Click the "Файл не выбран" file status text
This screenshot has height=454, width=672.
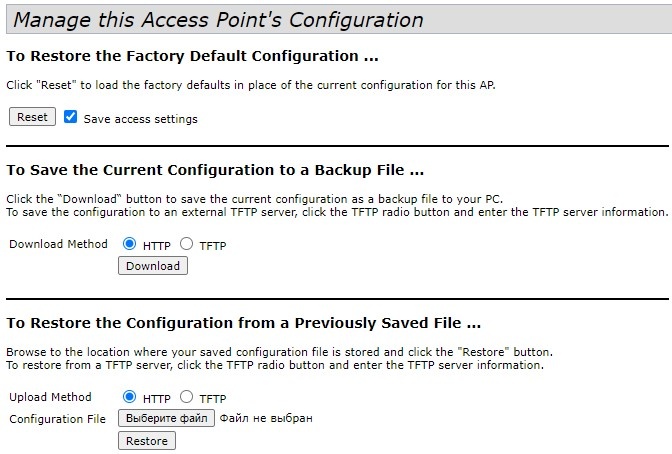266,418
